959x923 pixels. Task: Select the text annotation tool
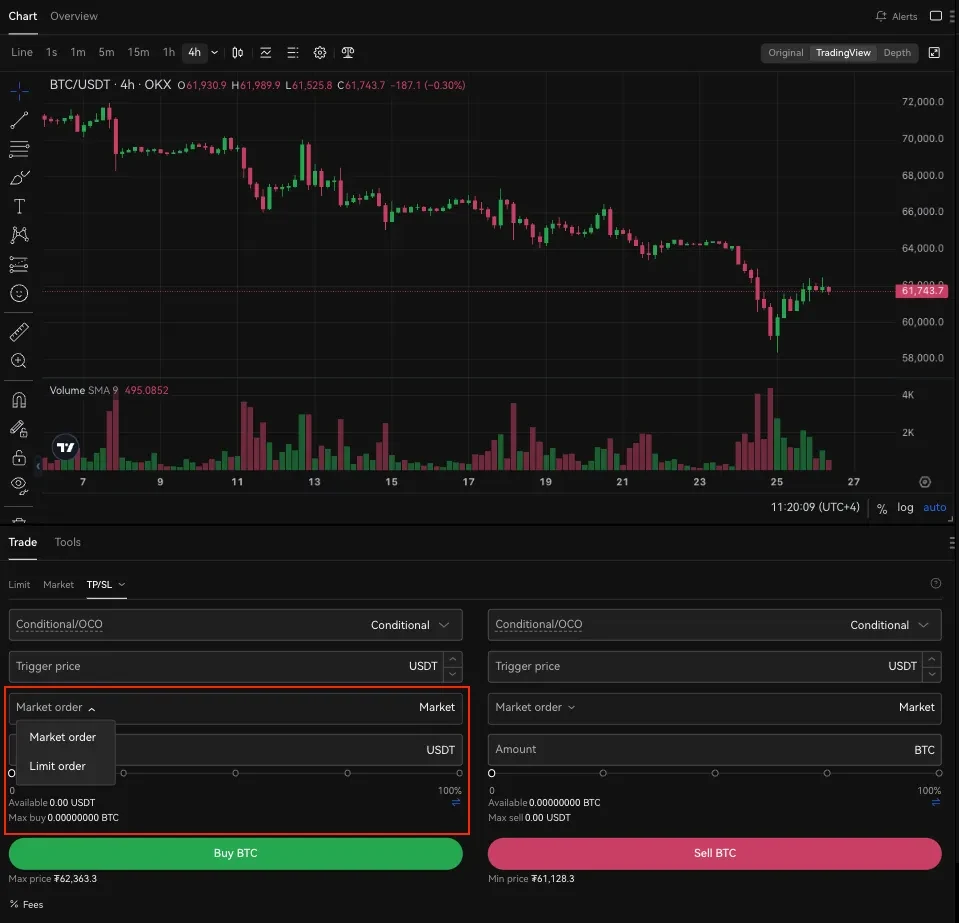pyautogui.click(x=19, y=207)
